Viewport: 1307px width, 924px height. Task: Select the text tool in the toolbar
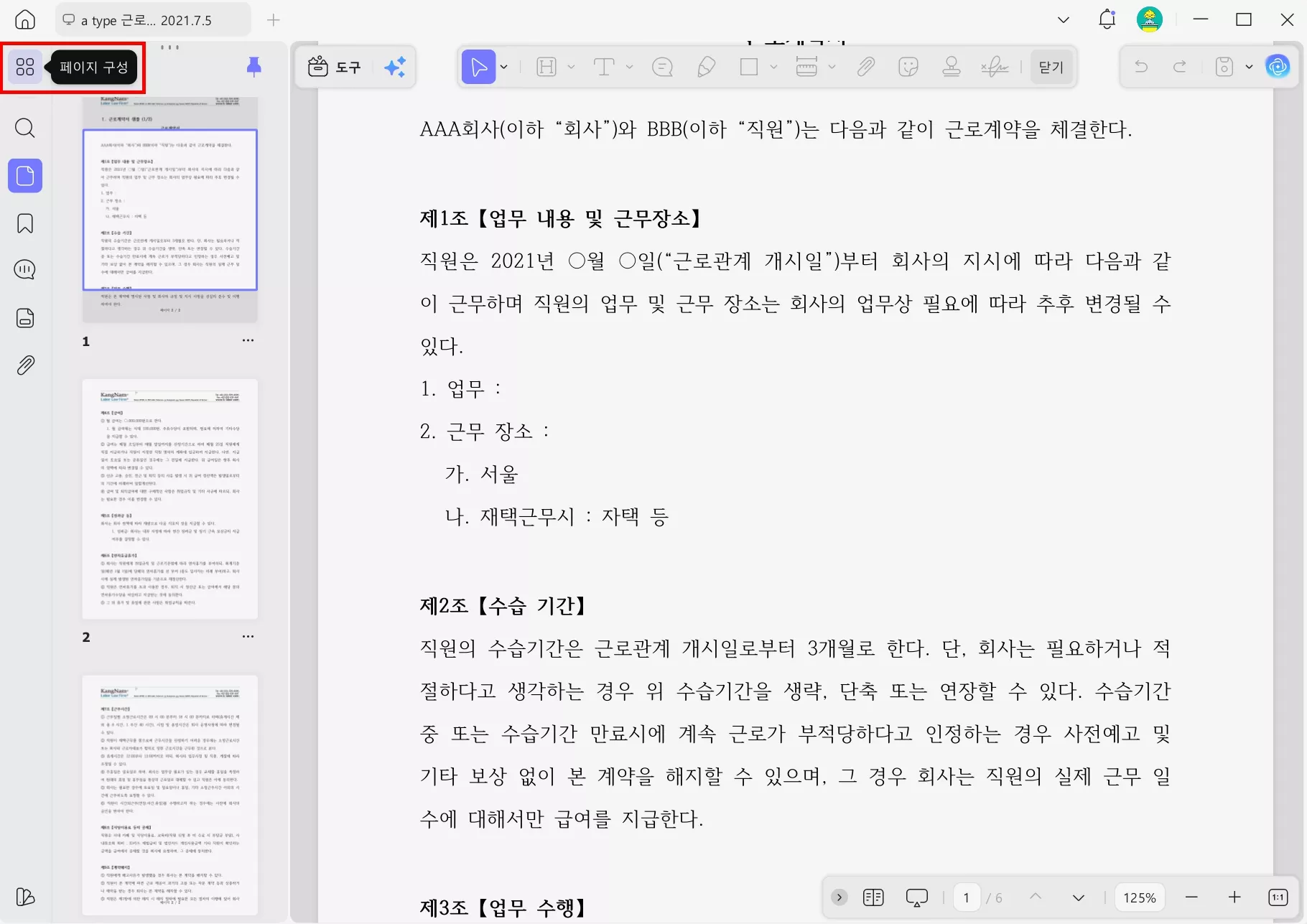603,67
